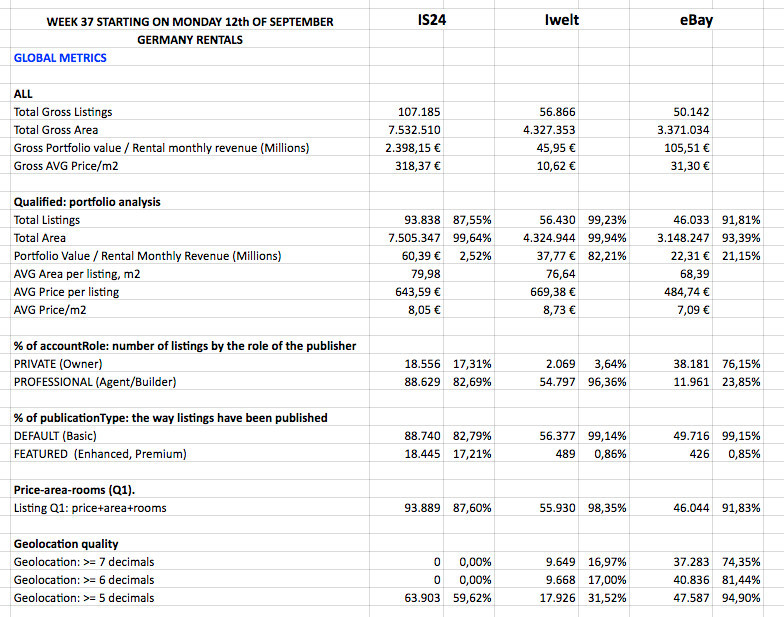Click the cell showing 18.556
The image size is (784, 617).
422,364
